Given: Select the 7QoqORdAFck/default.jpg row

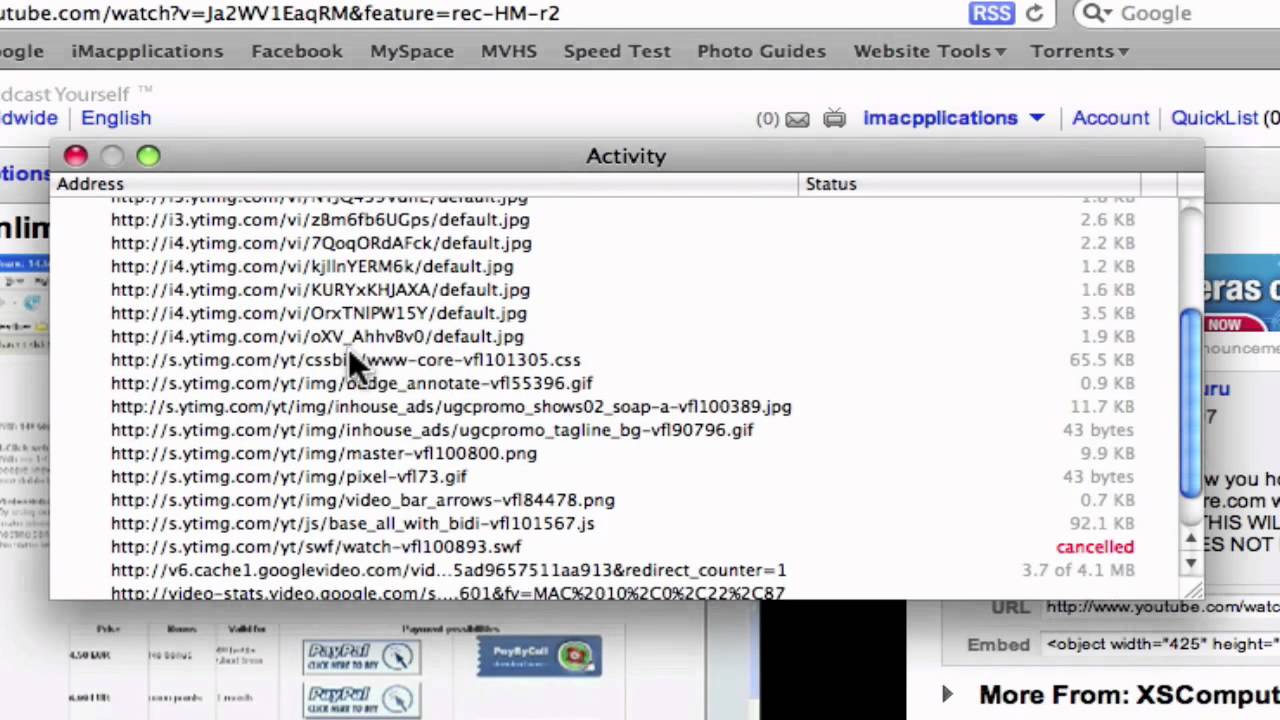Looking at the screenshot, I should tap(615, 243).
